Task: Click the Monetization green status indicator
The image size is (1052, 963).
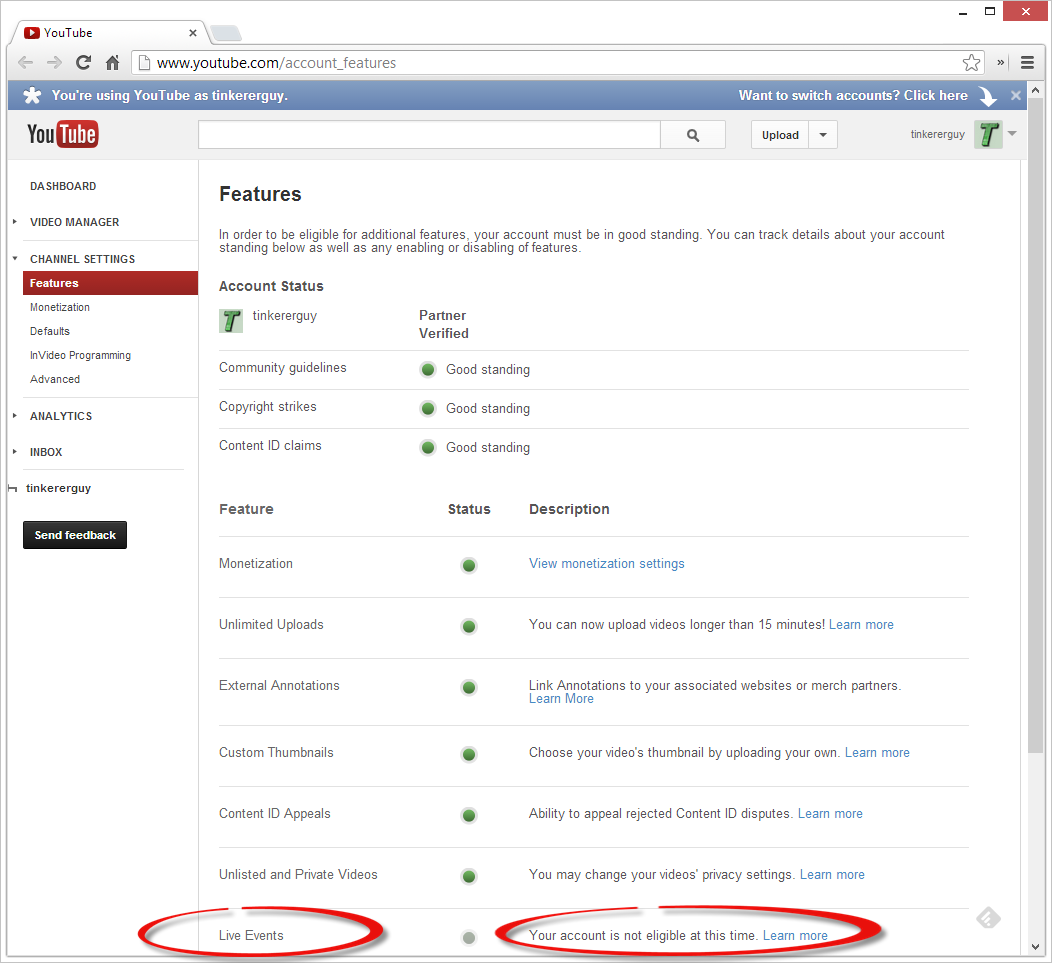Action: tap(469, 565)
